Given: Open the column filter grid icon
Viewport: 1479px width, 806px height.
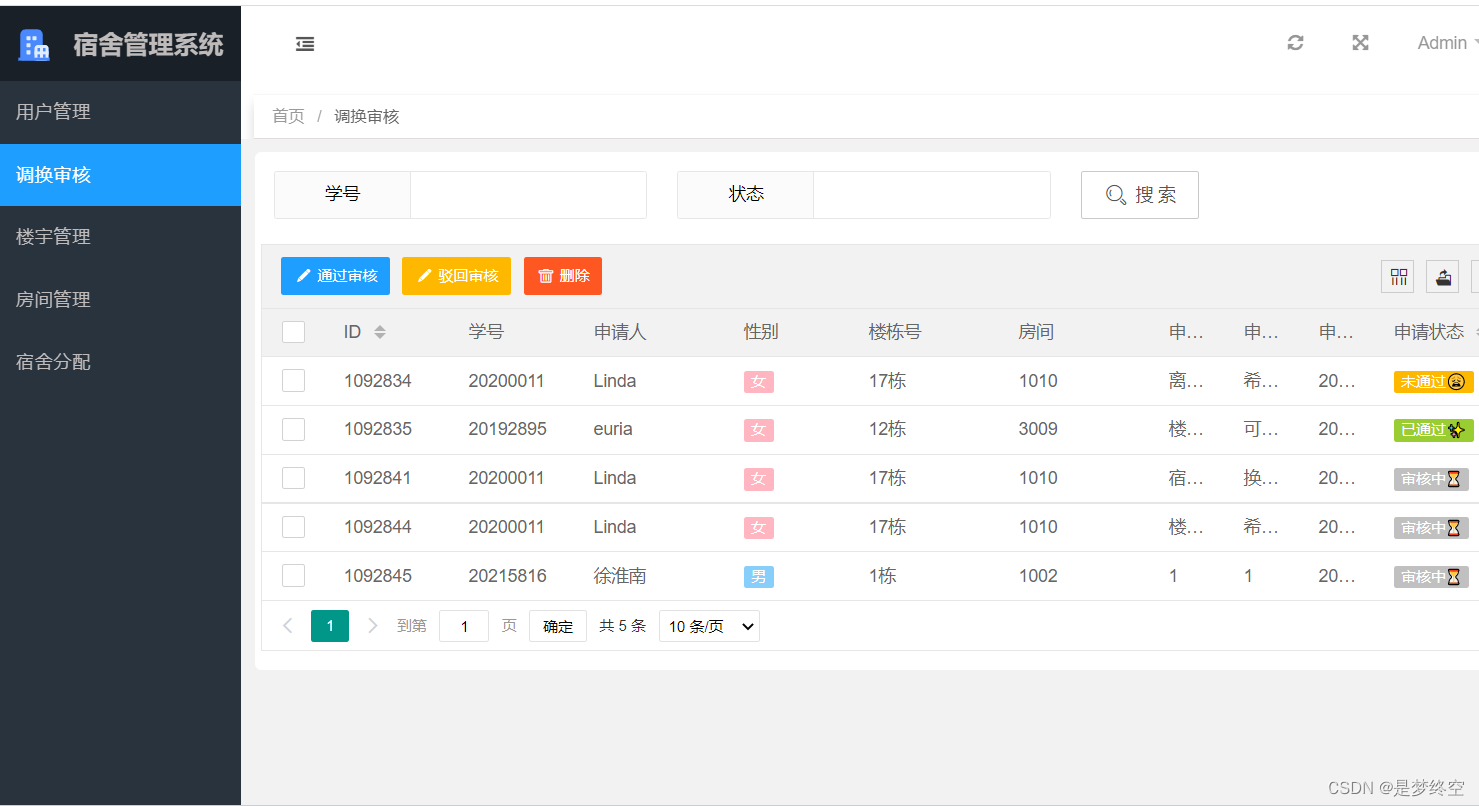Looking at the screenshot, I should click(1398, 277).
